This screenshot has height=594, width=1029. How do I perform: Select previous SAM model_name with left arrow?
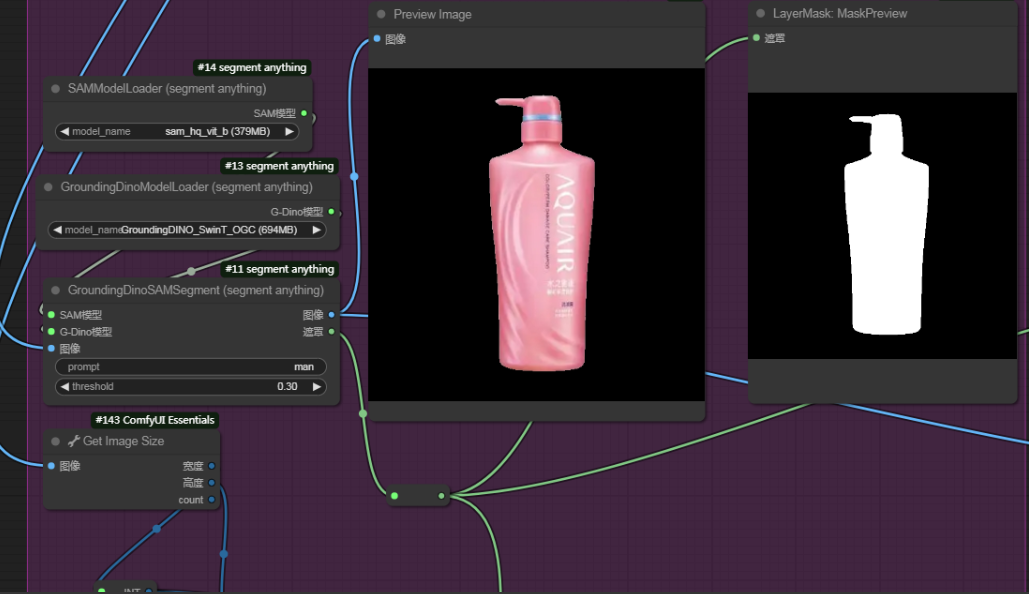click(x=64, y=131)
